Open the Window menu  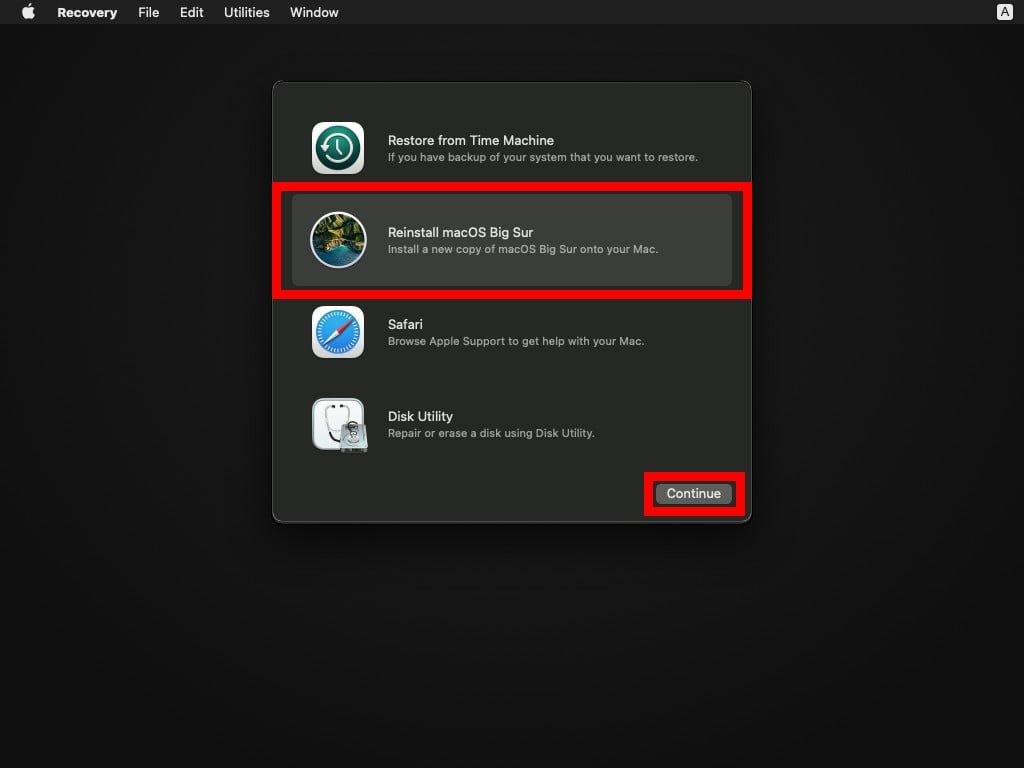(314, 12)
